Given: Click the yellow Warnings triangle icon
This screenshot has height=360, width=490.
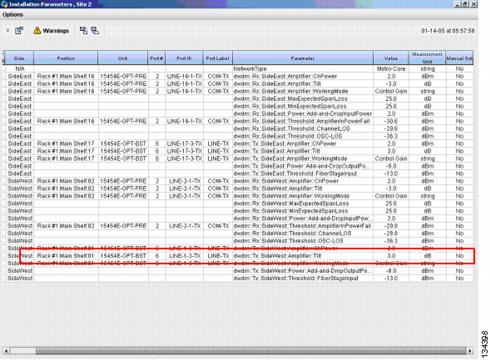Looking at the screenshot, I should [37, 31].
